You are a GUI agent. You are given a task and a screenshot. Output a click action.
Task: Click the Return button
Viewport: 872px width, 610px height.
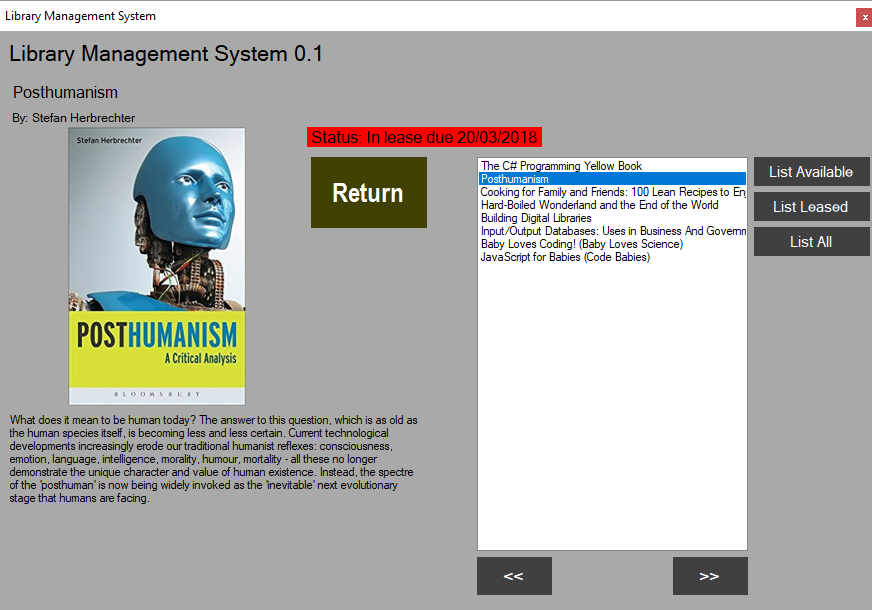click(x=369, y=192)
